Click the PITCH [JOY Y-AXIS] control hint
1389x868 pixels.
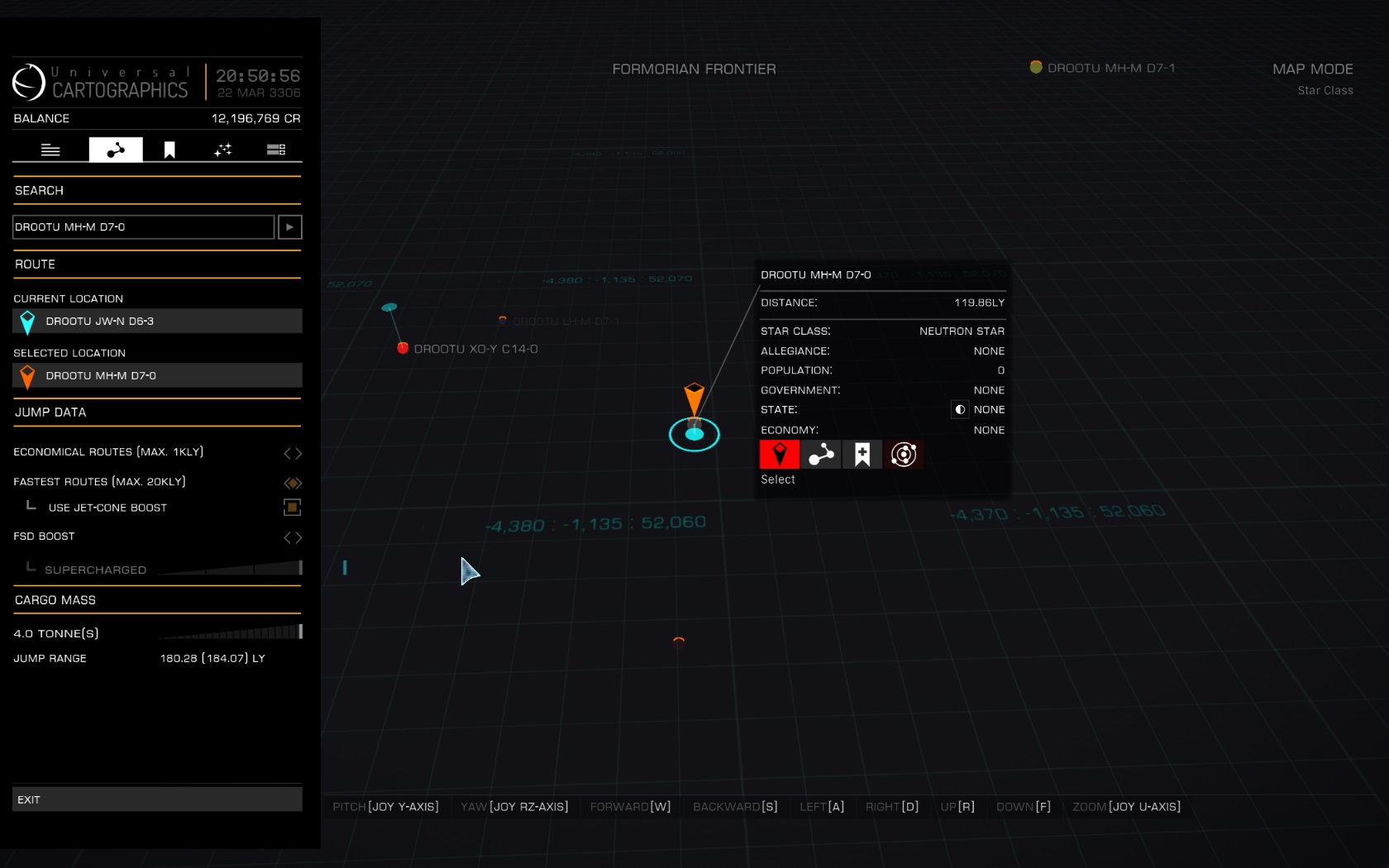(385, 806)
